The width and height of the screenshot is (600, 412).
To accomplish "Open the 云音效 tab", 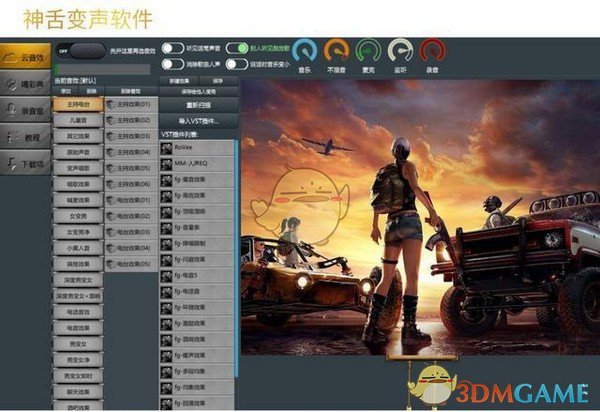I will [26, 60].
